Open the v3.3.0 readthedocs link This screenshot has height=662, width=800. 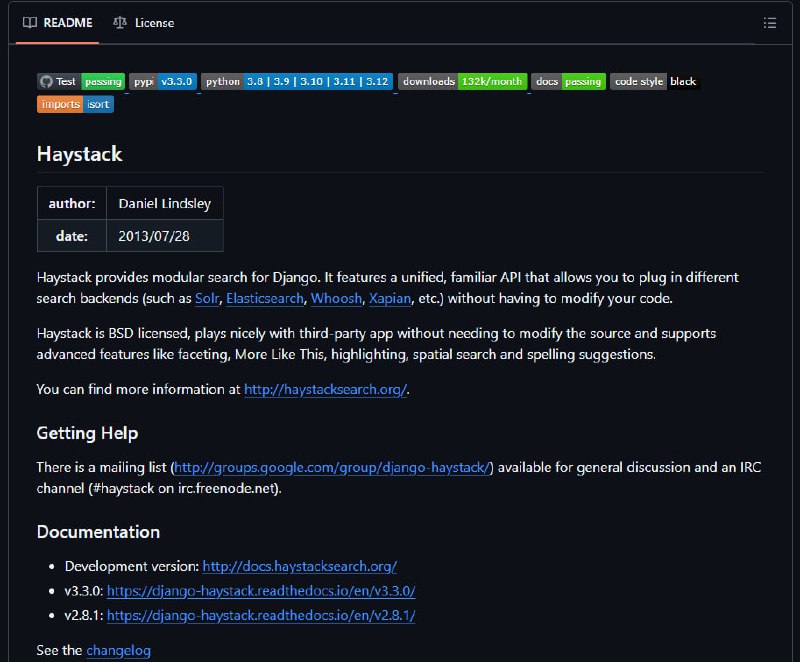261,591
